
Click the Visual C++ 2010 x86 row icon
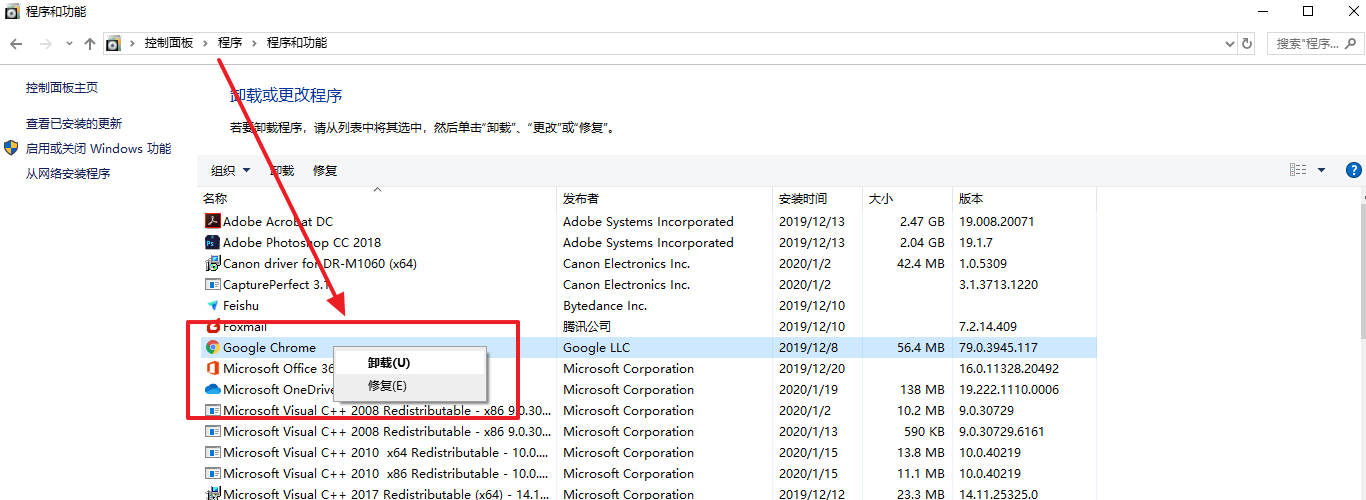pyautogui.click(x=212, y=474)
